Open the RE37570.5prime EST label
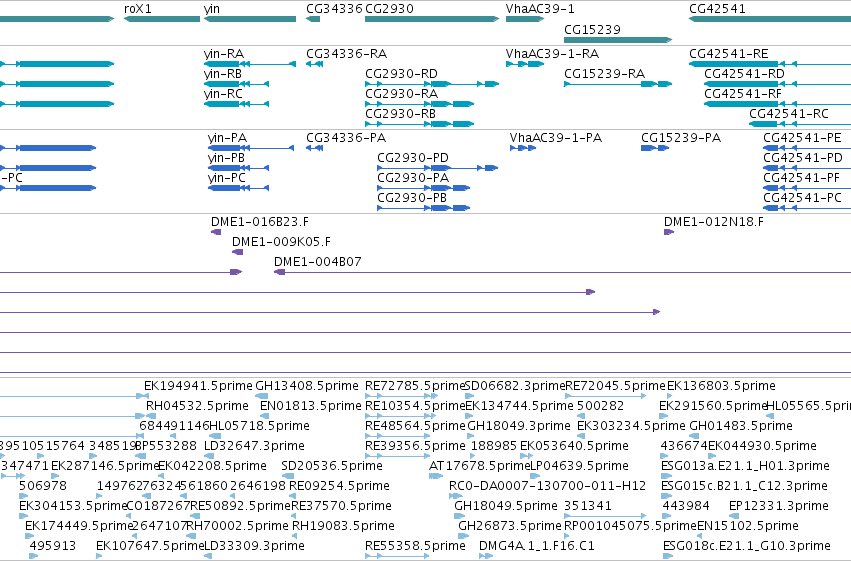Screen dimensions: 851x561 click(341, 506)
